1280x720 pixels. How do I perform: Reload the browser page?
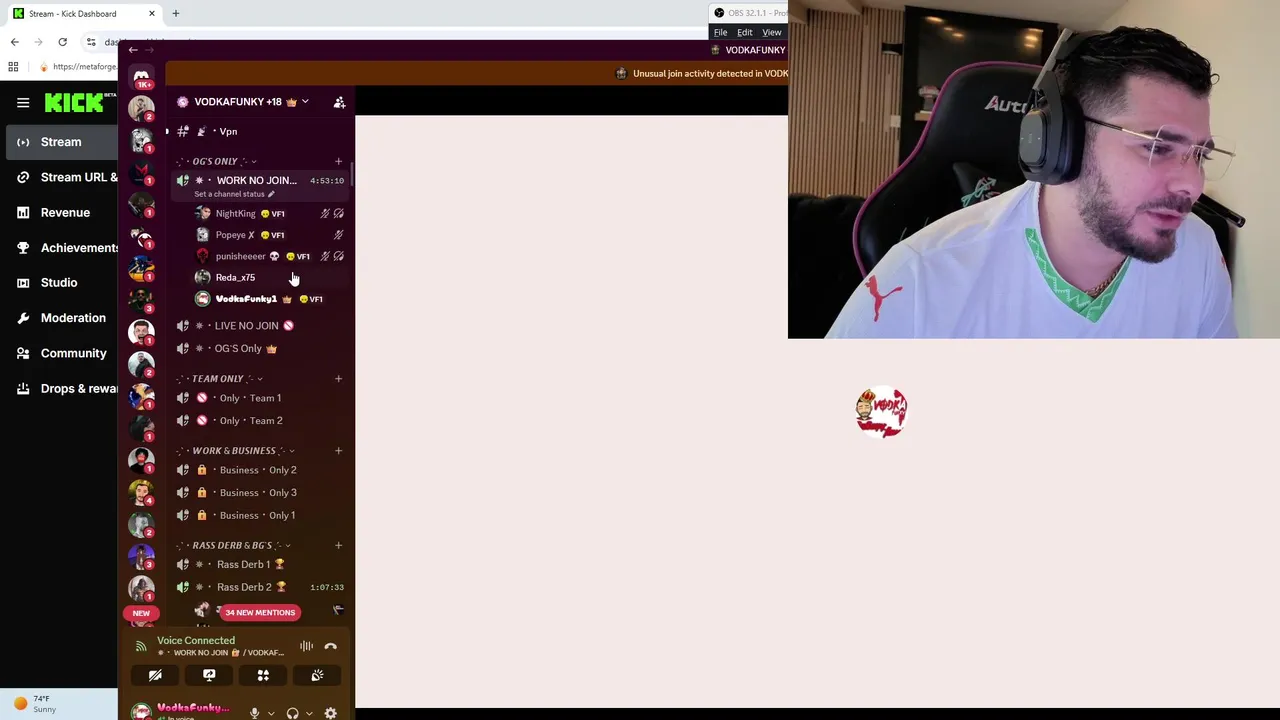pyautogui.click(x=62, y=42)
